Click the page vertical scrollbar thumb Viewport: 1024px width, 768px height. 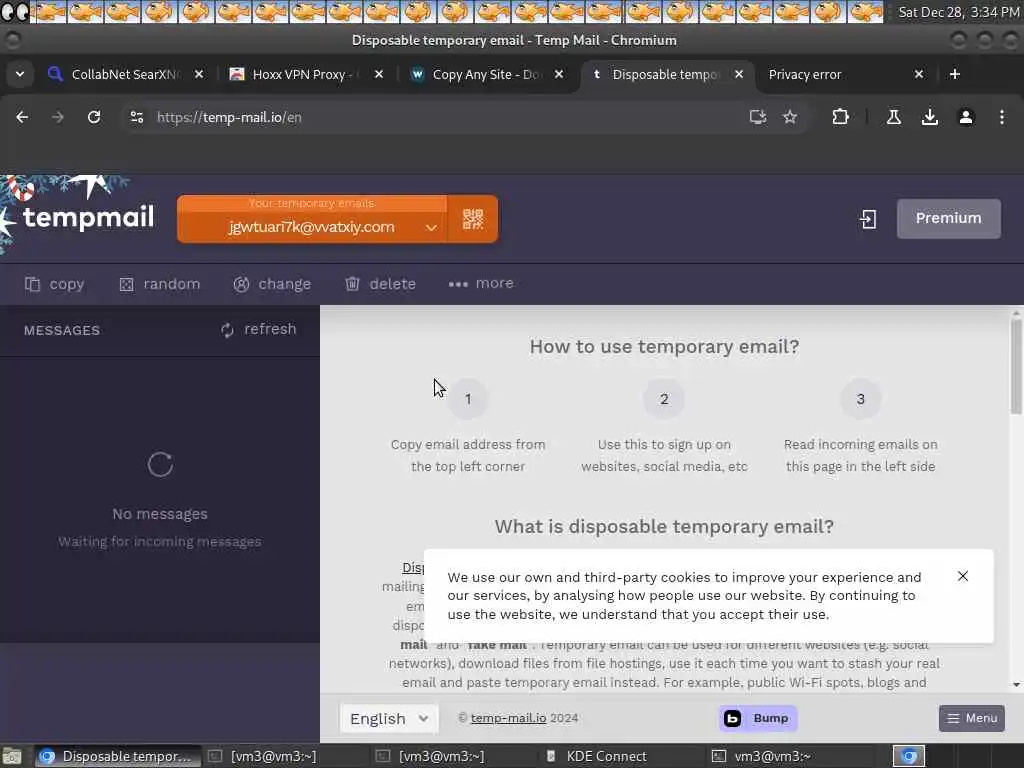click(1016, 366)
